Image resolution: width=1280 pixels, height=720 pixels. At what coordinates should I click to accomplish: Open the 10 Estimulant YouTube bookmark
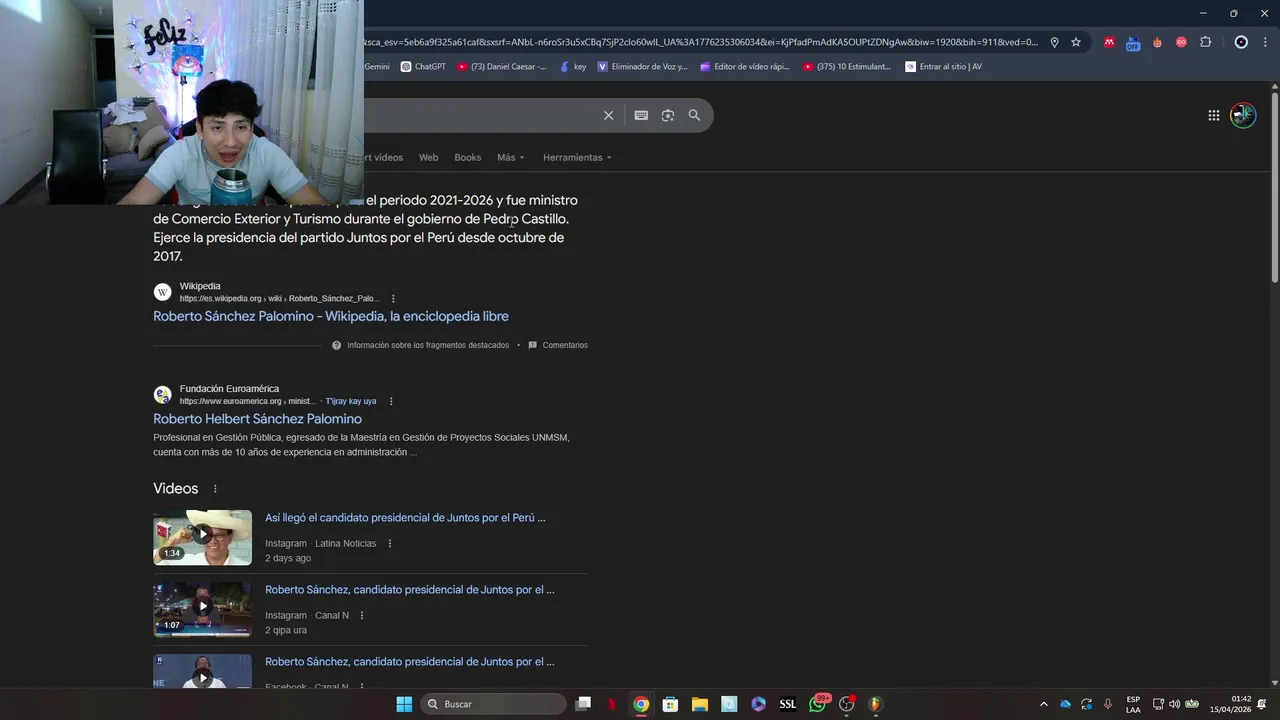click(847, 67)
